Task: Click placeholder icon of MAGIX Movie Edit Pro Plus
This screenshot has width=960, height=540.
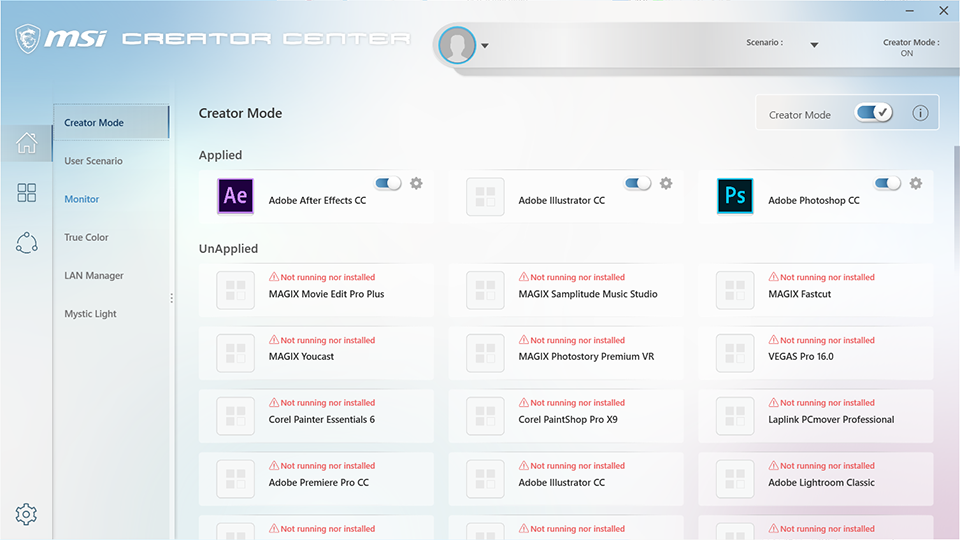Action: [x=236, y=290]
